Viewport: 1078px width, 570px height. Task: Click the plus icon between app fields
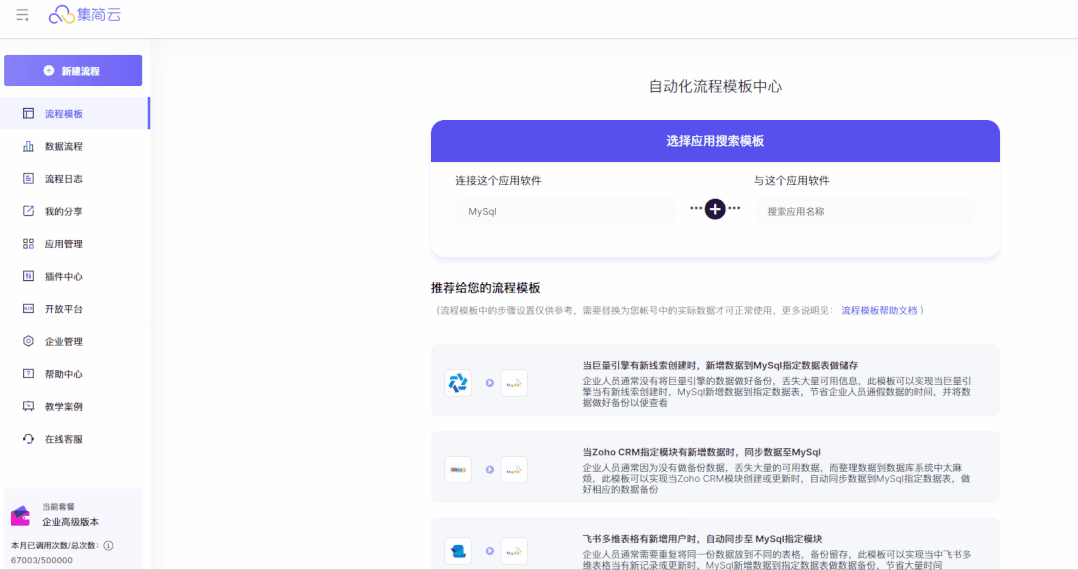coord(715,209)
